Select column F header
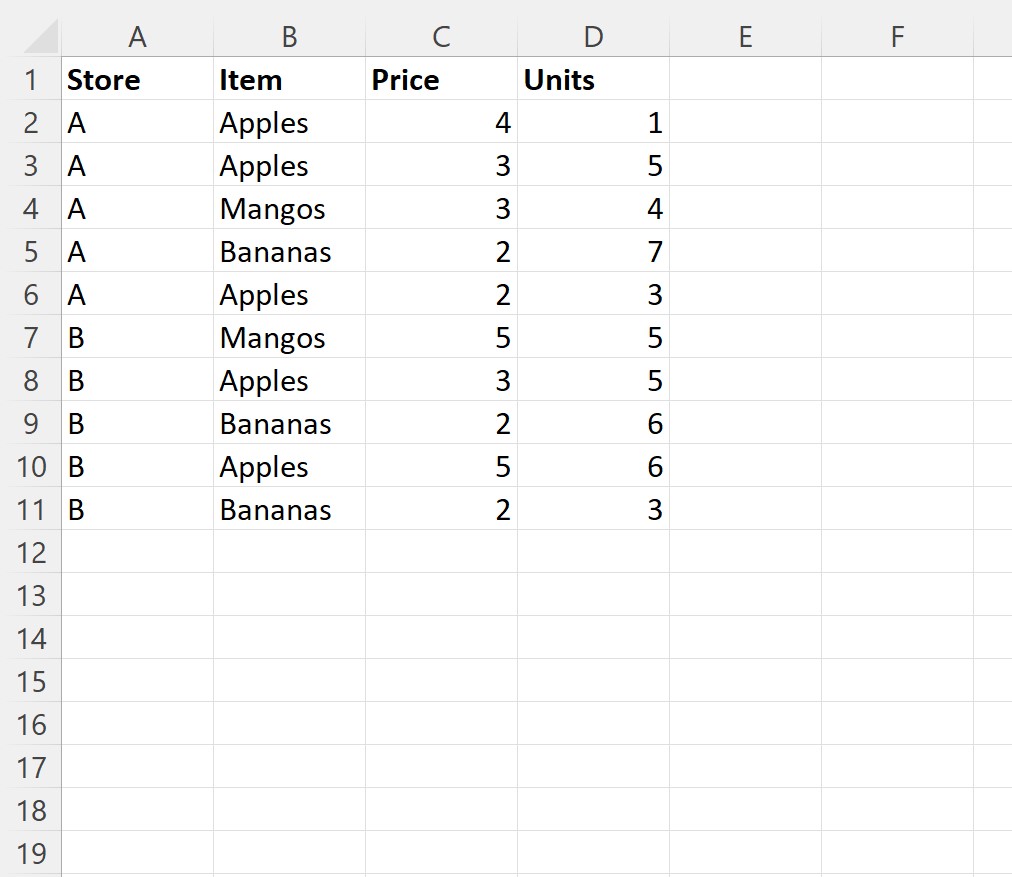 (x=897, y=37)
